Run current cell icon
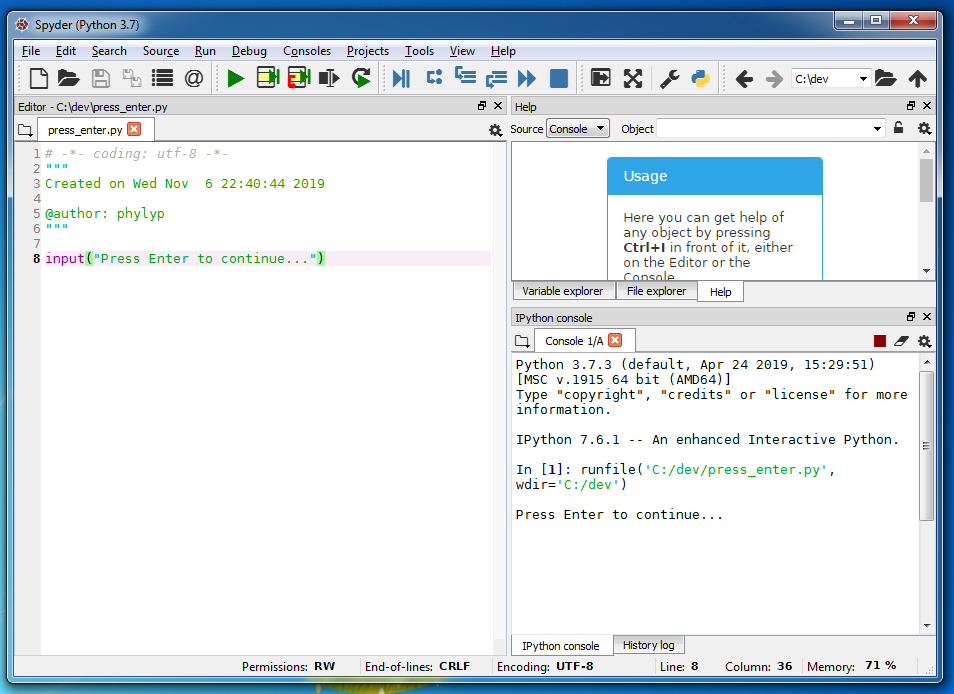This screenshot has width=954, height=694. coord(268,78)
